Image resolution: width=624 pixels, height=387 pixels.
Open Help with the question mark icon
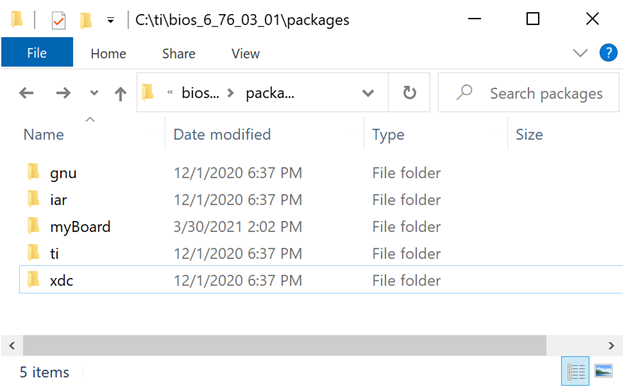[x=608, y=53]
